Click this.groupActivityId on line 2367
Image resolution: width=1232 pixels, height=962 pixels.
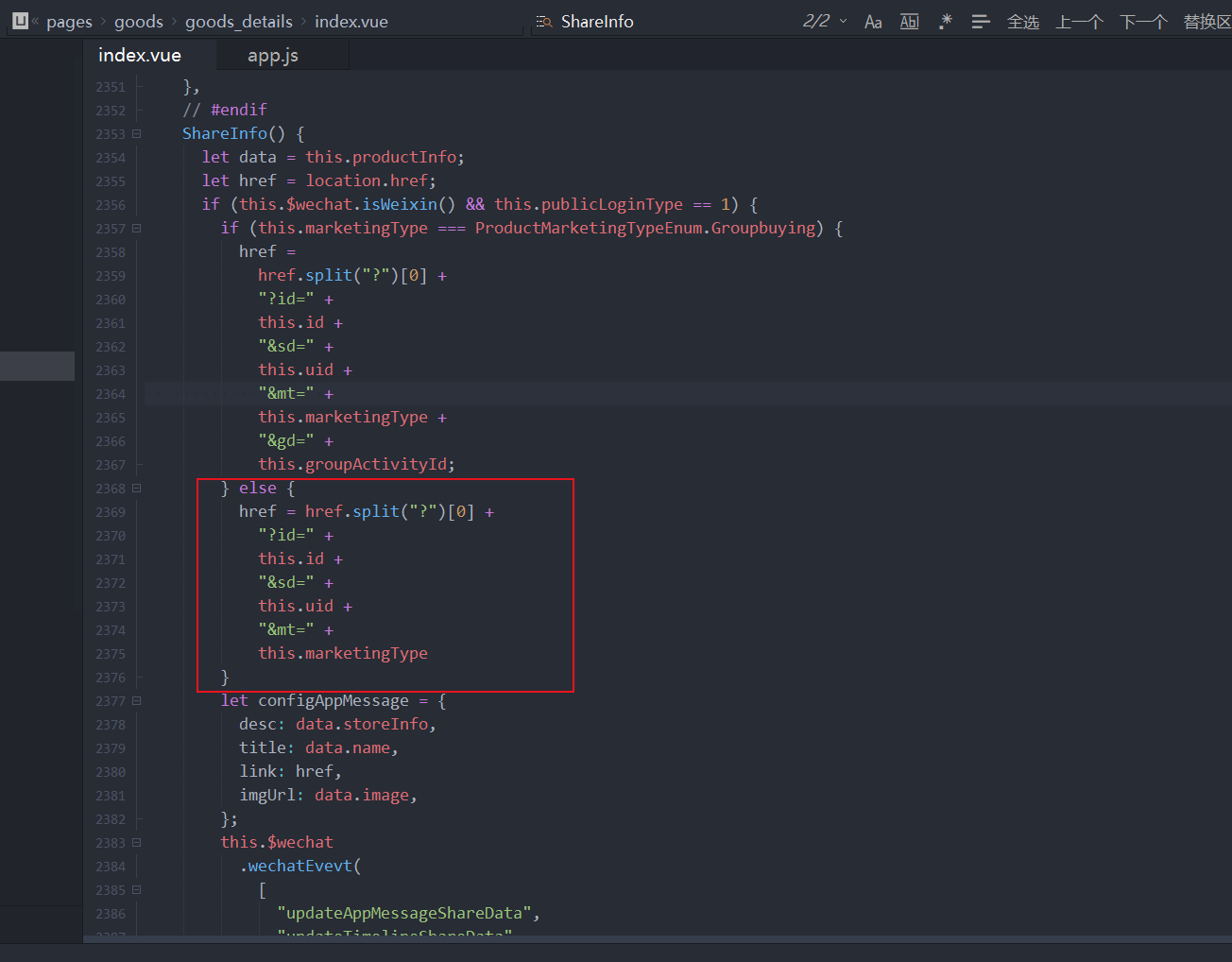coord(352,464)
